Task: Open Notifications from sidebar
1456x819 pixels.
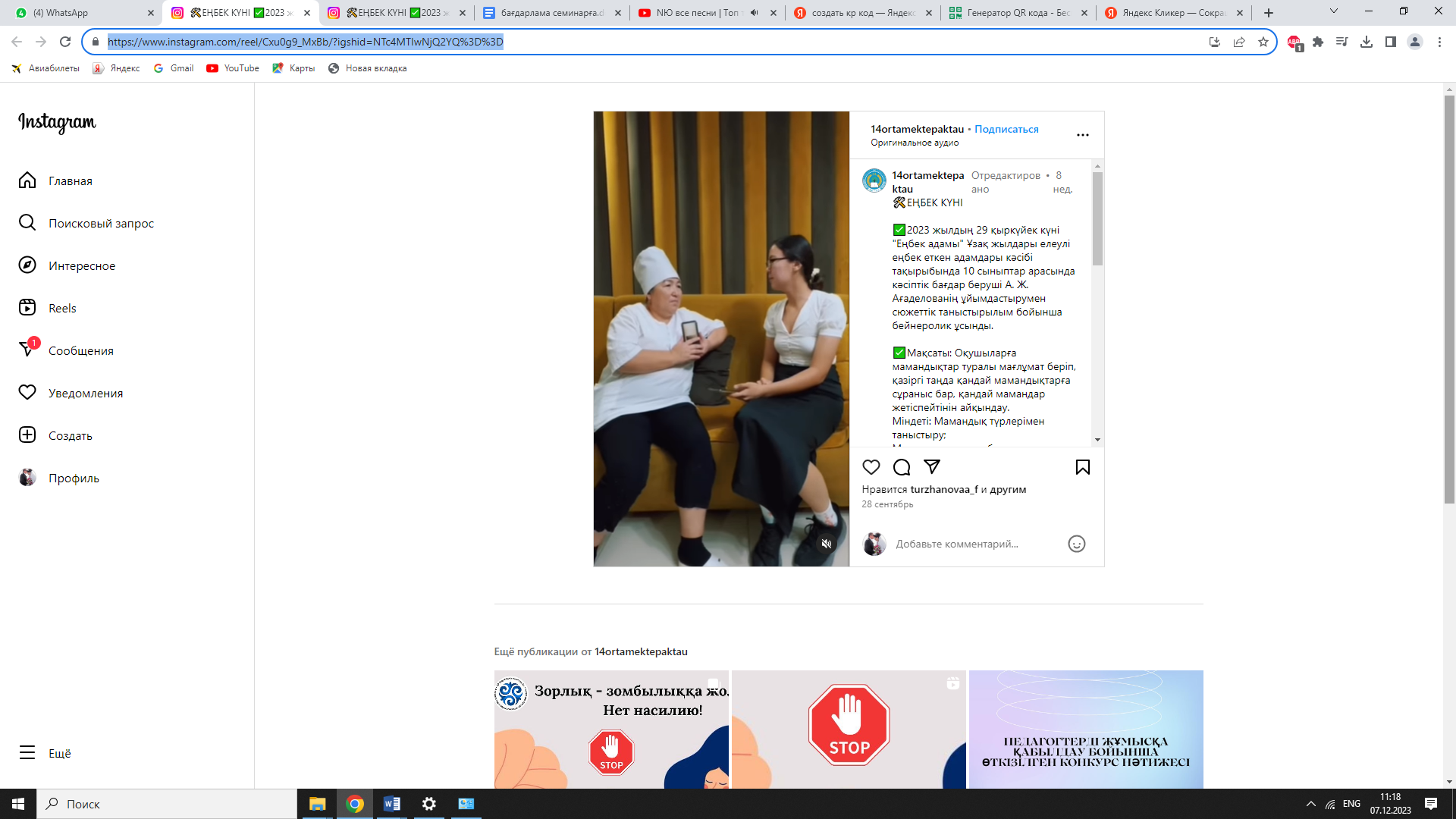Action: coord(85,393)
